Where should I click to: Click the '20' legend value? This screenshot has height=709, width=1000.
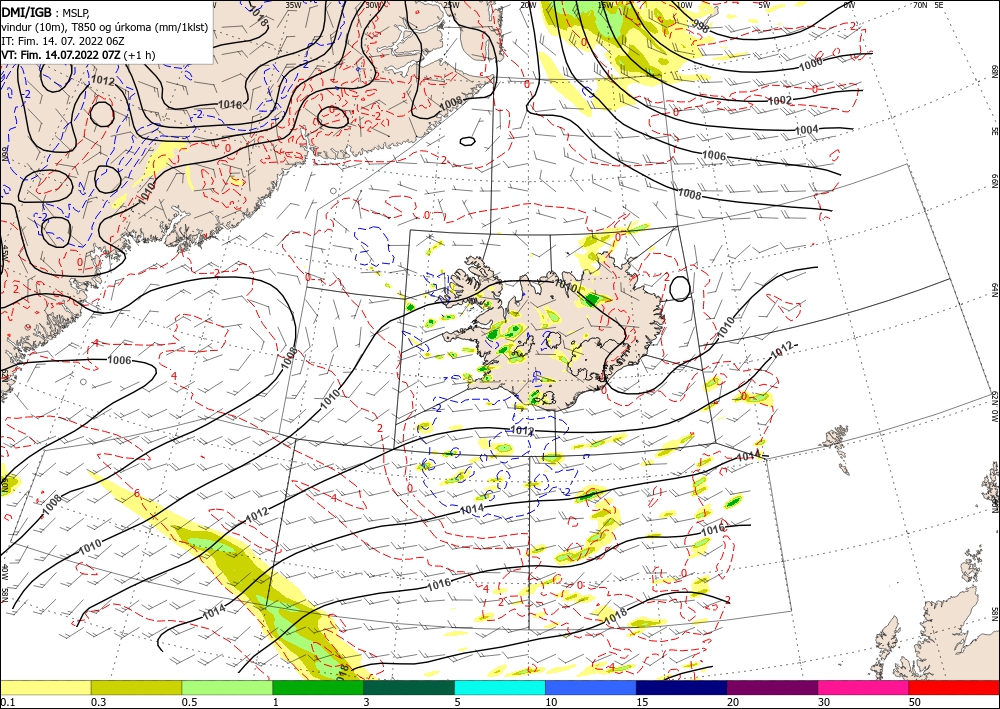point(733,702)
